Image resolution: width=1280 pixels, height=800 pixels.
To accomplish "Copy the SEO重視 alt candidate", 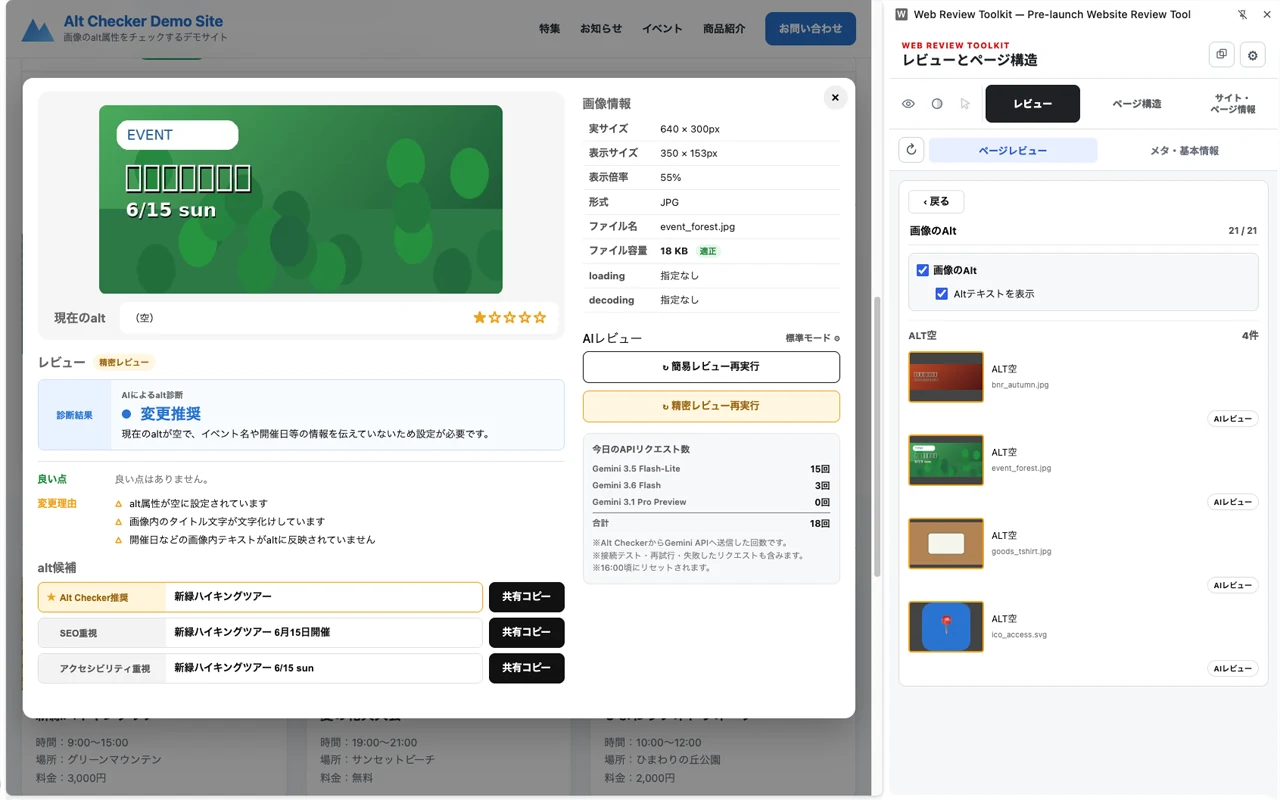I will [526, 632].
